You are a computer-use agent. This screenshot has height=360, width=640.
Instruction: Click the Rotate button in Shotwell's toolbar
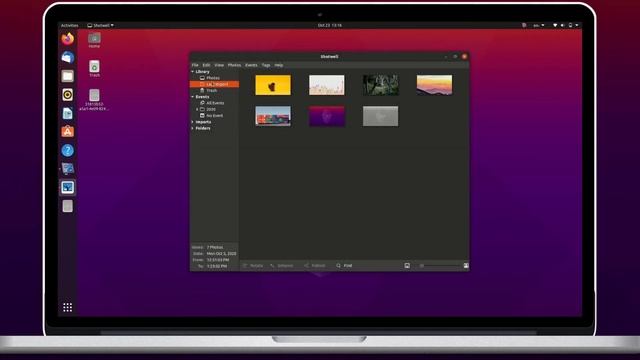coord(253,266)
